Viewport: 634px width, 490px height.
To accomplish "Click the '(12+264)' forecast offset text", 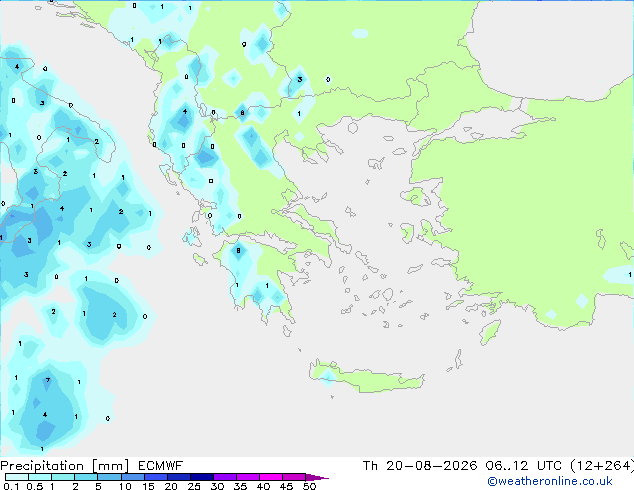I will point(602,466).
